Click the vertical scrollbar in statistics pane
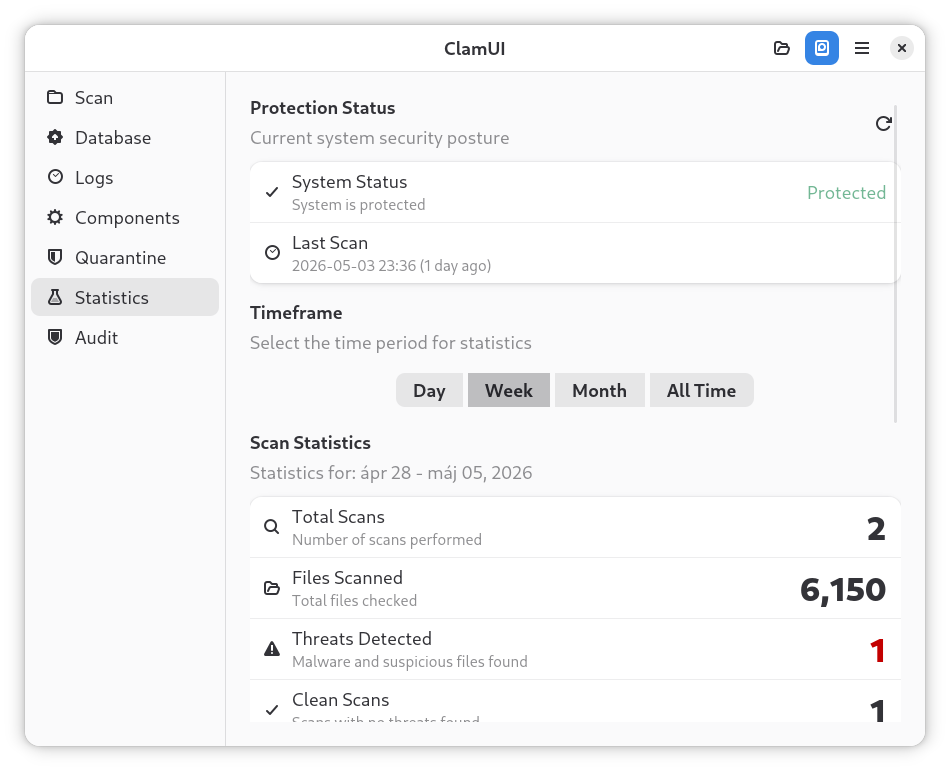 (x=895, y=264)
